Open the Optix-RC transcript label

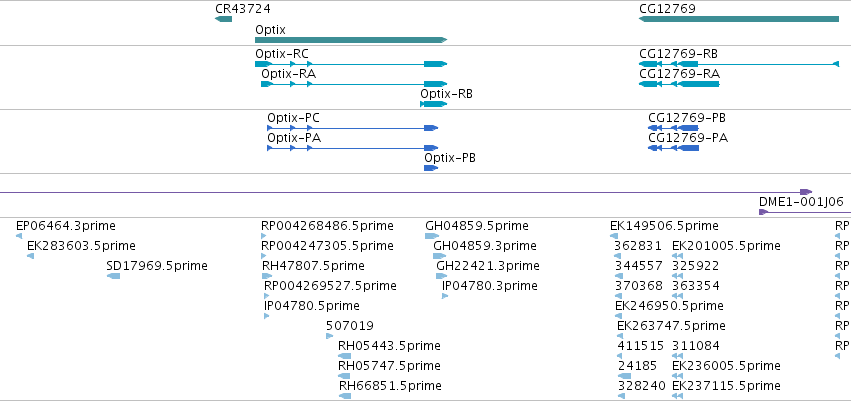tap(282, 54)
